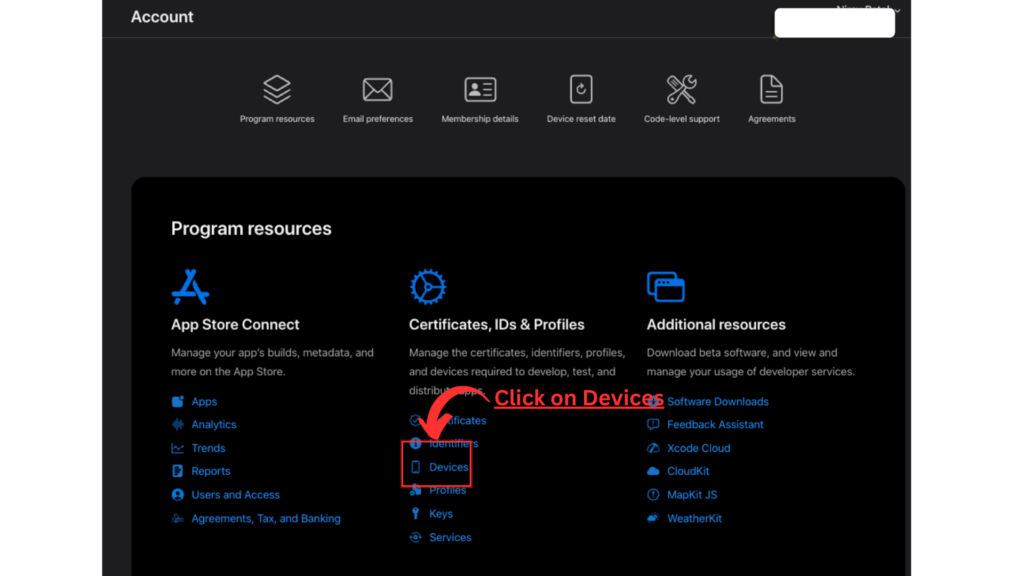1024x576 pixels.
Task: Click the Program resources stacked layers icon
Action: [277, 90]
